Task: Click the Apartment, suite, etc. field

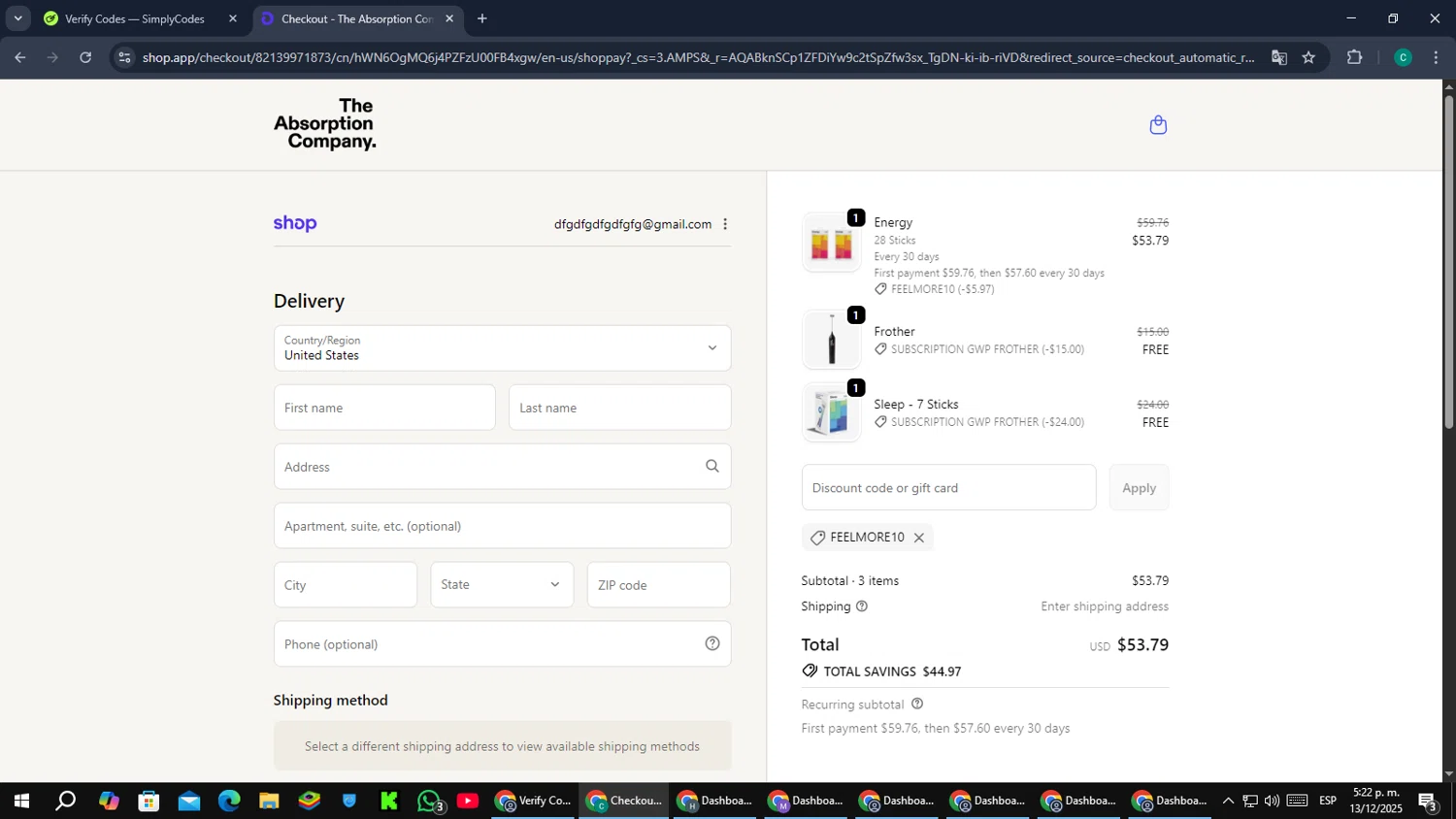Action: [x=502, y=526]
